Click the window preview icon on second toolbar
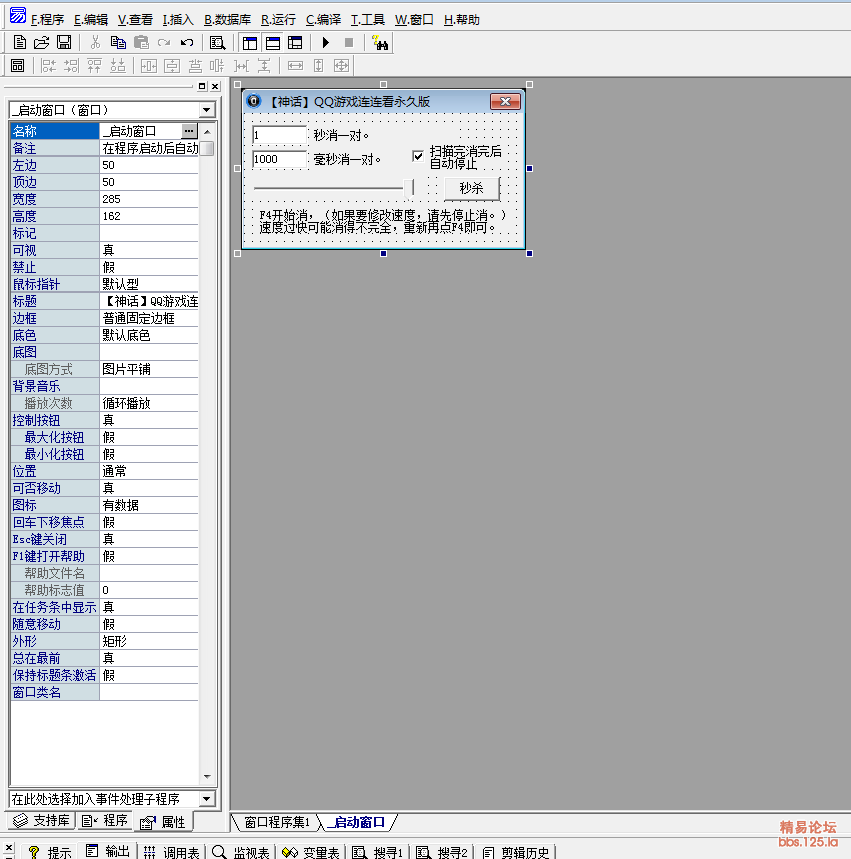The height and width of the screenshot is (859, 851). coord(18,66)
